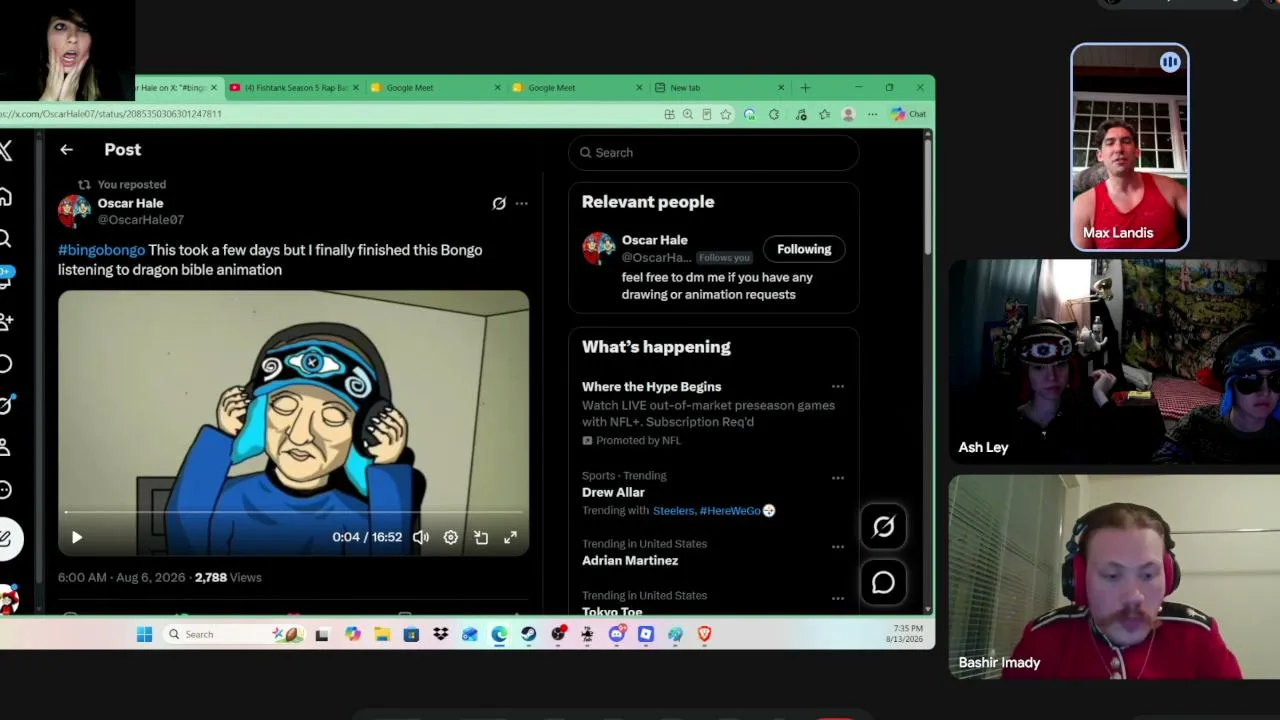This screenshot has height=720, width=1280.
Task: Click the zoom magnifier icon in address bar
Action: point(688,115)
